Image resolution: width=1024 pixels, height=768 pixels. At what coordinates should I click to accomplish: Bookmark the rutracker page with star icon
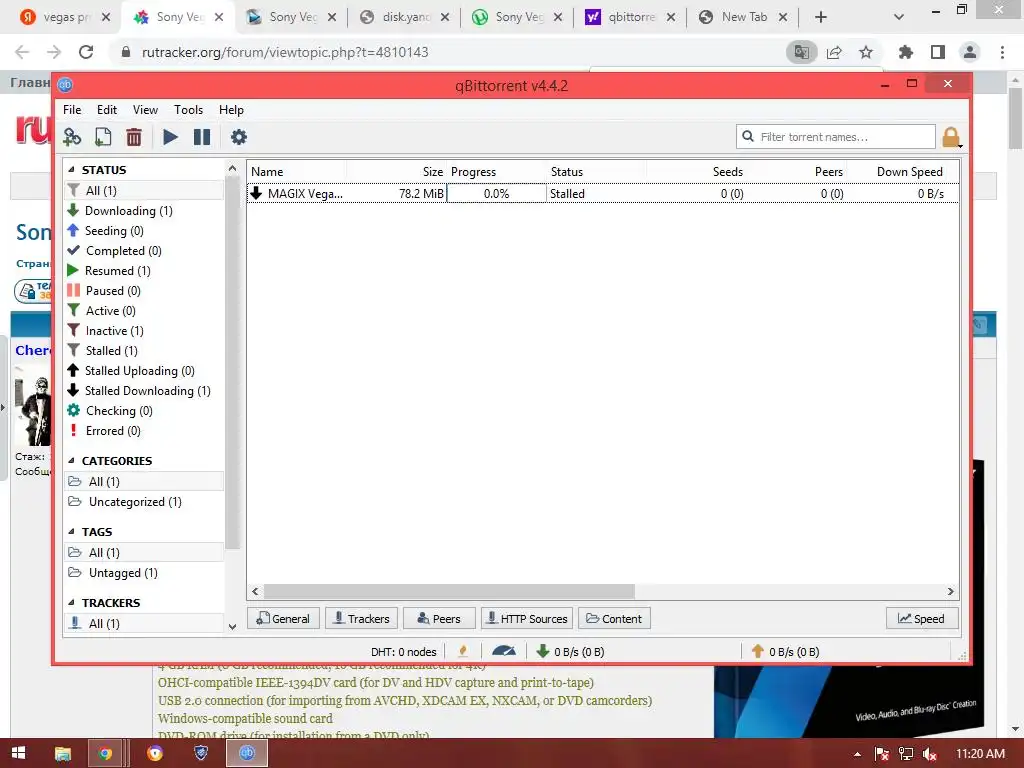coord(866,52)
